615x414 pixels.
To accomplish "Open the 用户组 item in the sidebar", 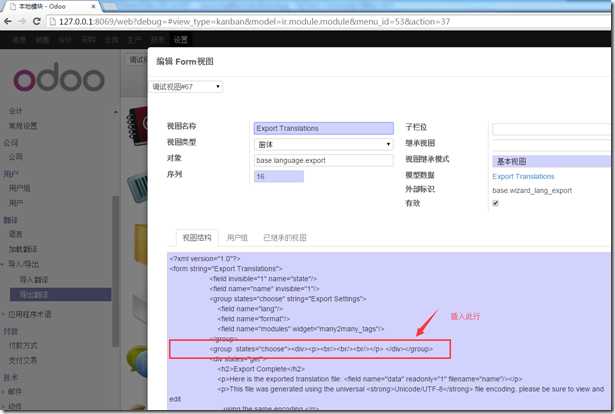I will (20, 188).
